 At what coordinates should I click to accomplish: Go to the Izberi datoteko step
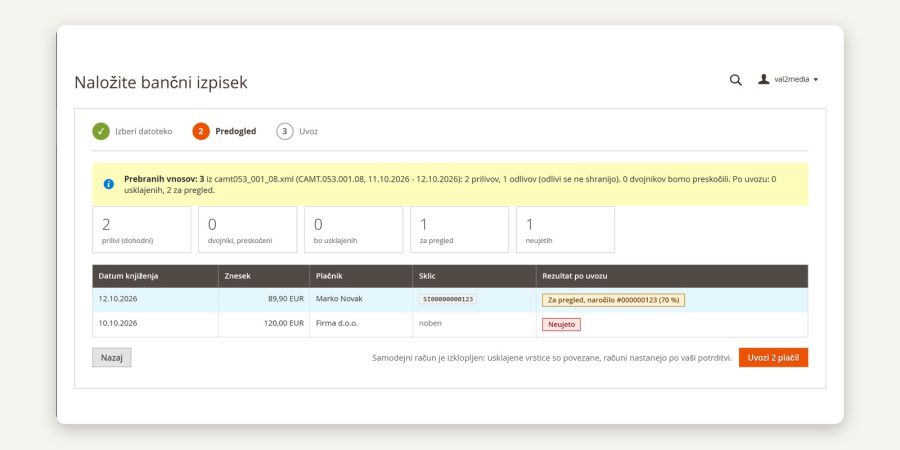(x=143, y=131)
